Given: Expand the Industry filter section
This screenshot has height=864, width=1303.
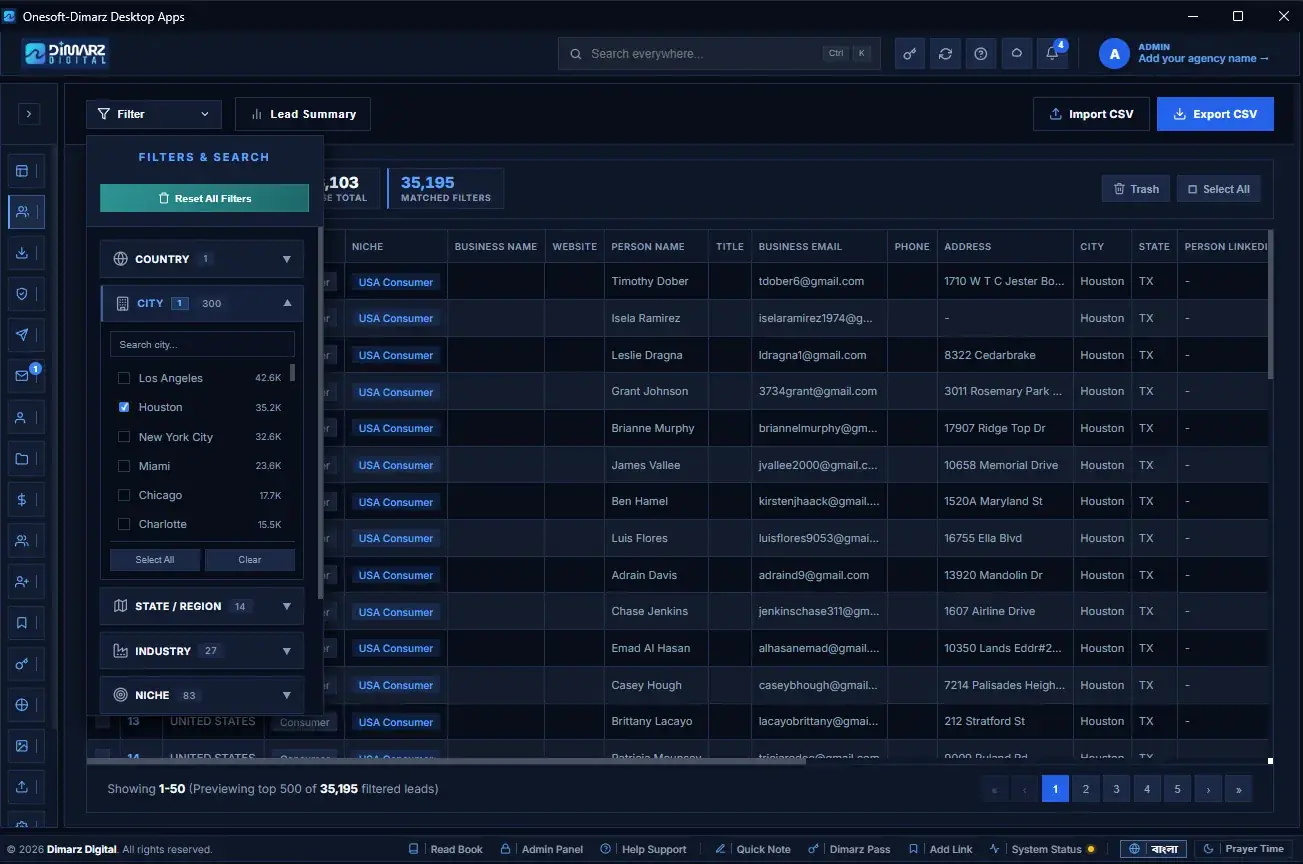Looking at the screenshot, I should point(202,651).
